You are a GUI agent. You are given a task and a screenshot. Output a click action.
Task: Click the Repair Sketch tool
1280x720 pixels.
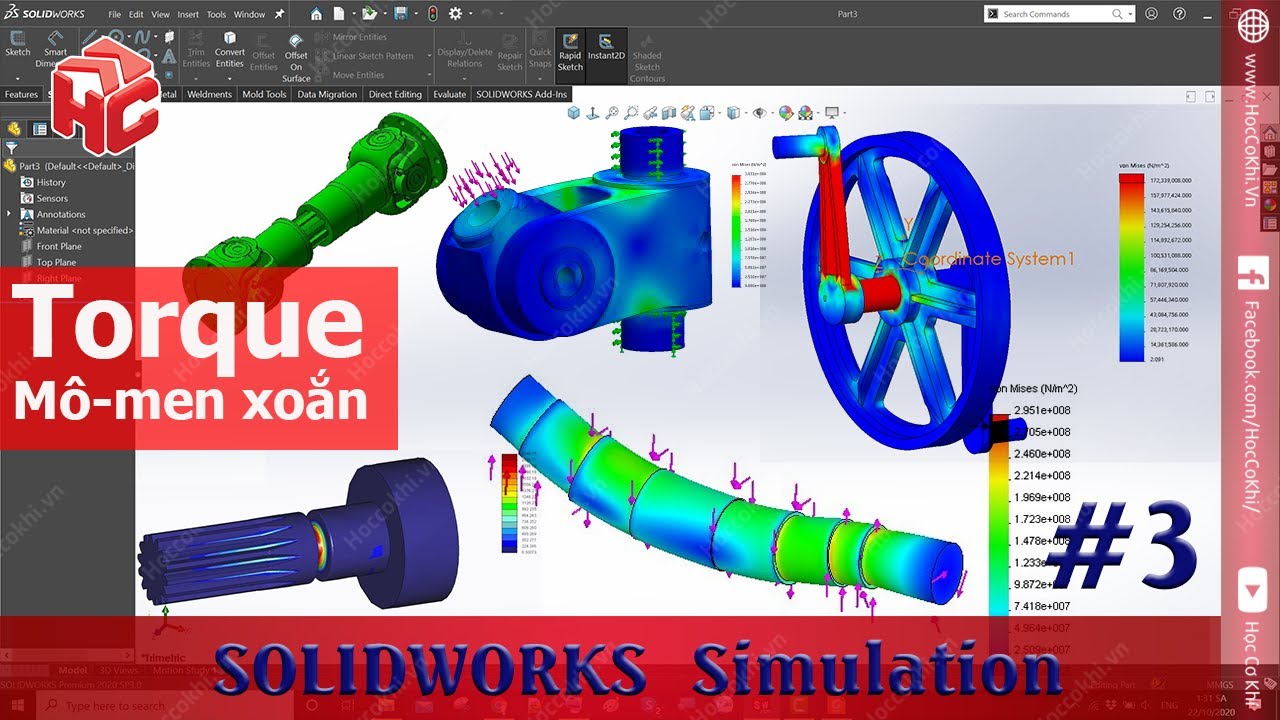[510, 50]
